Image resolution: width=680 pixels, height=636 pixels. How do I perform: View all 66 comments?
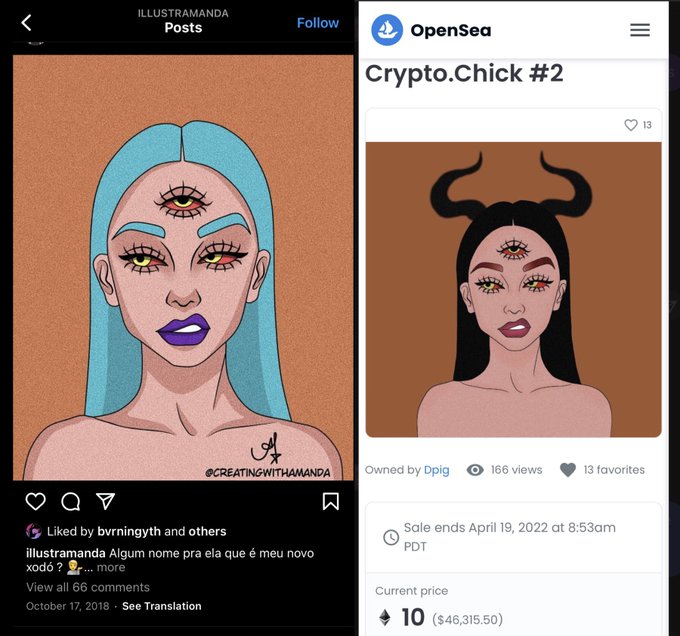coord(88,587)
